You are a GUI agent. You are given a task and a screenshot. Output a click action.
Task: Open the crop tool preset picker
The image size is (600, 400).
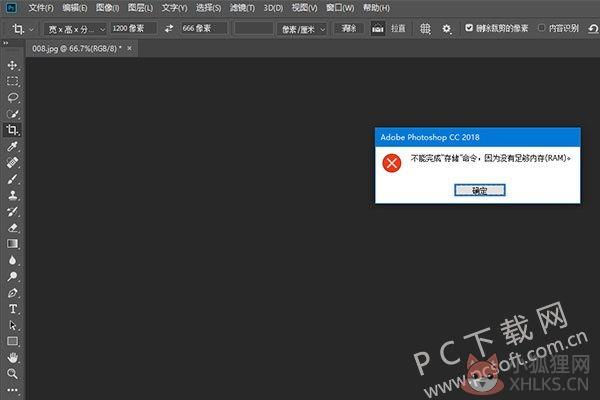pos(23,29)
